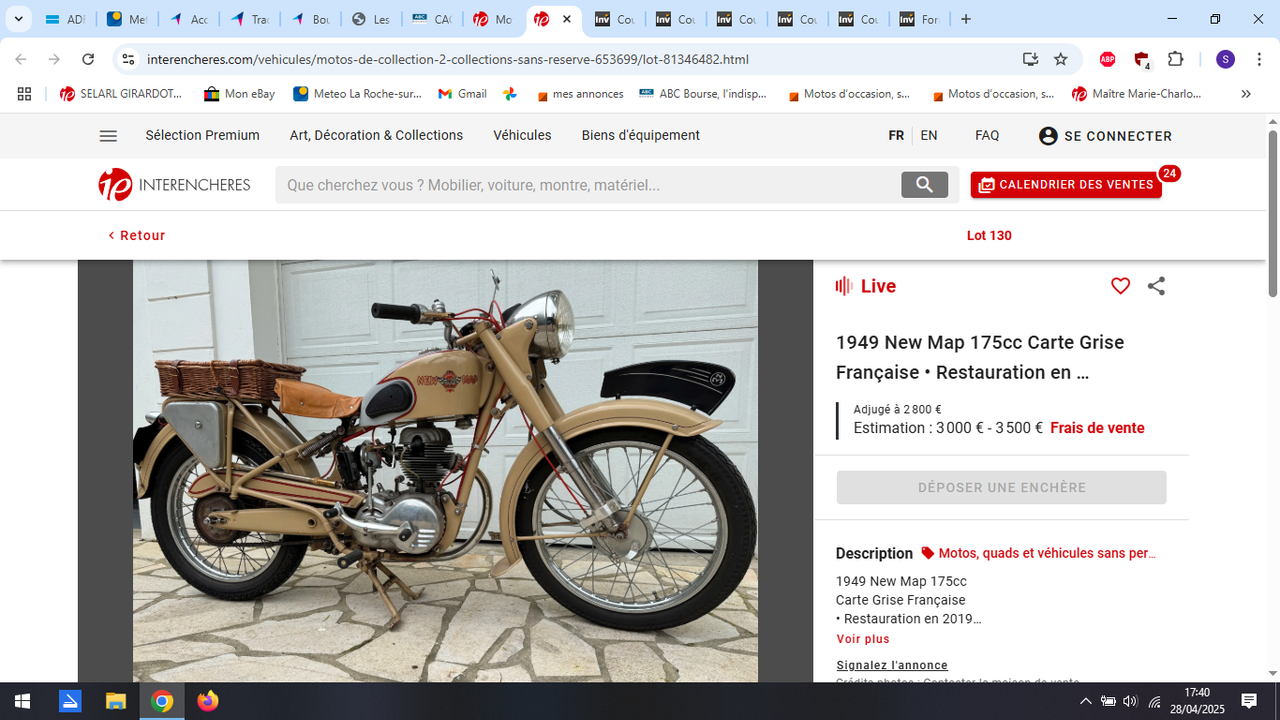Open AdBlock Plus extension icon

pyautogui.click(x=1107, y=59)
